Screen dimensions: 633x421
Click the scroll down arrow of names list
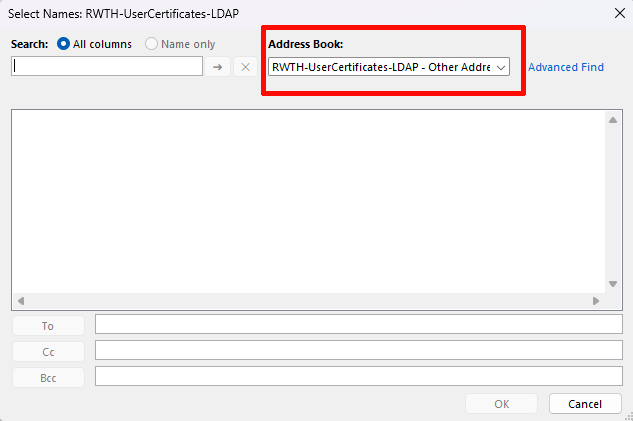(614, 284)
